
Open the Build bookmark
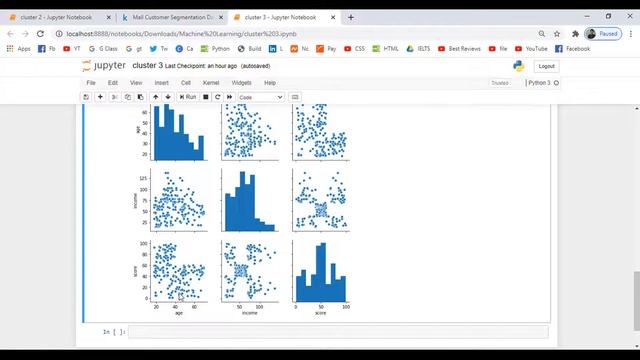[249, 49]
